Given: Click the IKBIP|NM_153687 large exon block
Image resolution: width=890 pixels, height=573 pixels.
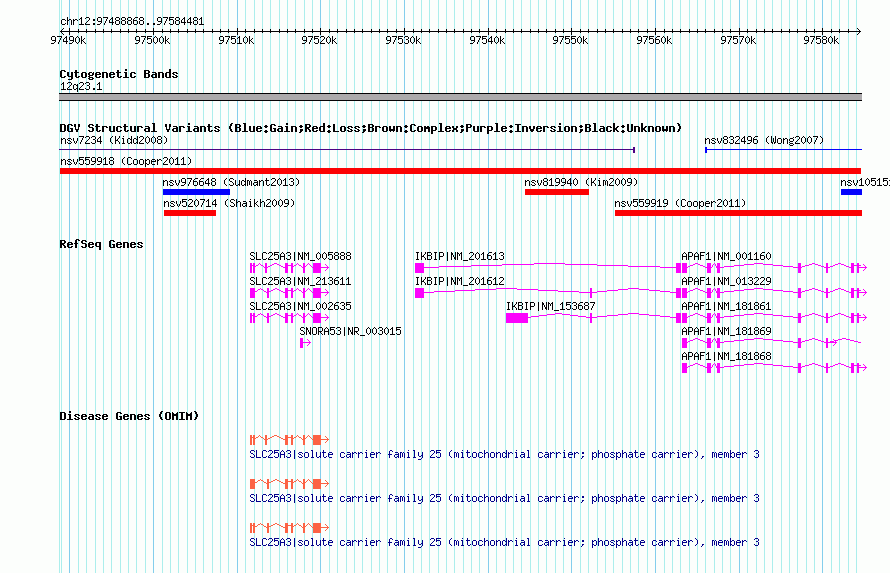Looking at the screenshot, I should (517, 318).
